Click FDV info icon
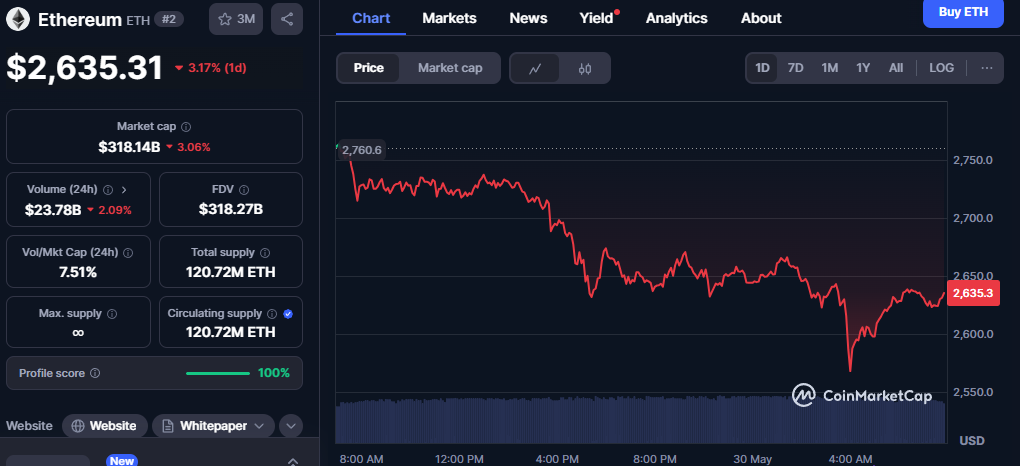The image size is (1020, 466). tap(244, 190)
